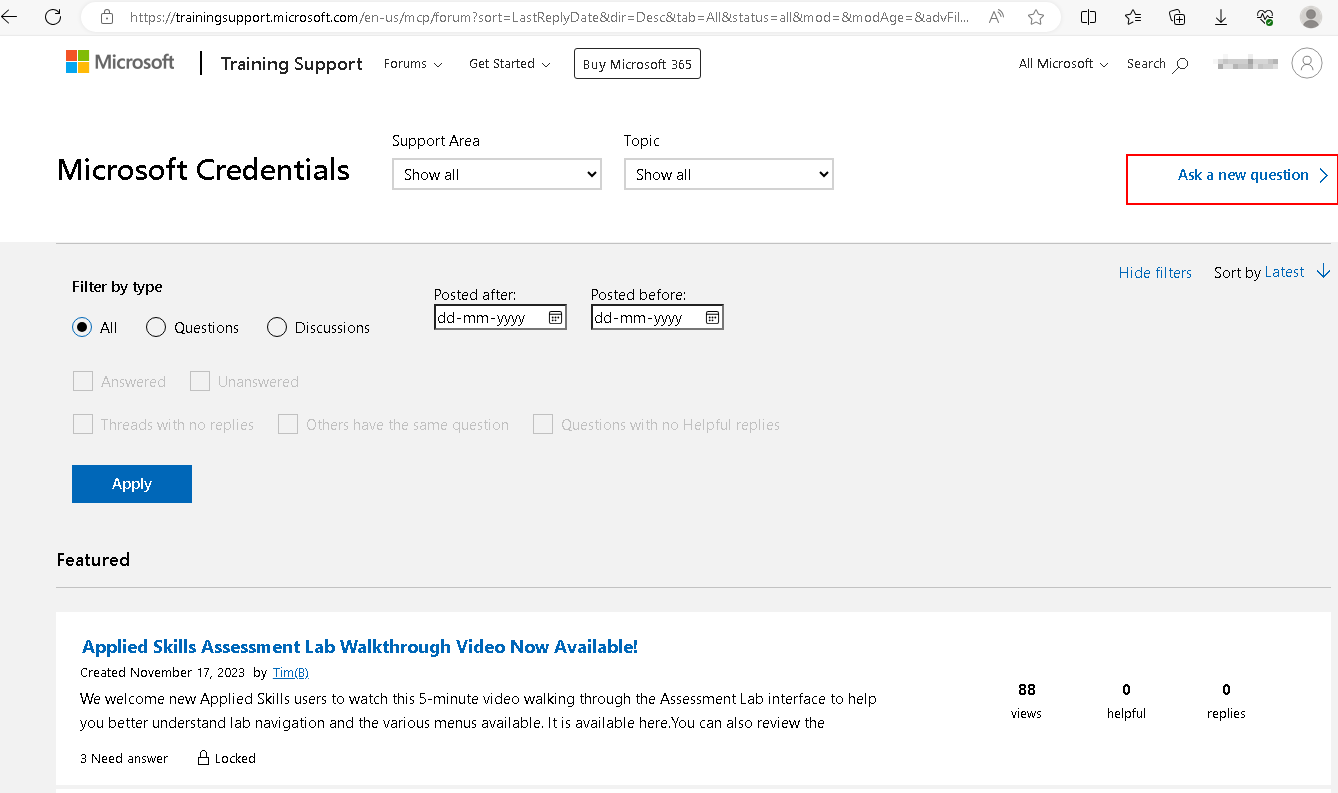Open the Applied Skills Assessment Lab Walkthrough post
Viewport: 1338px width, 793px height.
point(360,646)
